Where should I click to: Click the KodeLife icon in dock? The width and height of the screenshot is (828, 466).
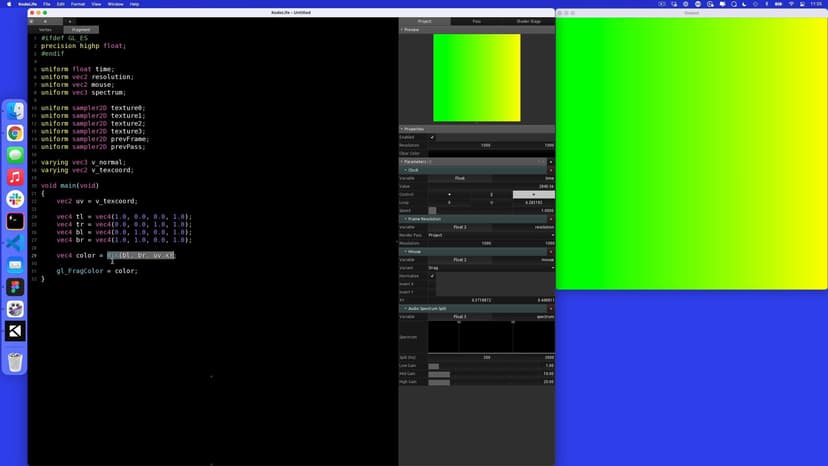pos(15,331)
